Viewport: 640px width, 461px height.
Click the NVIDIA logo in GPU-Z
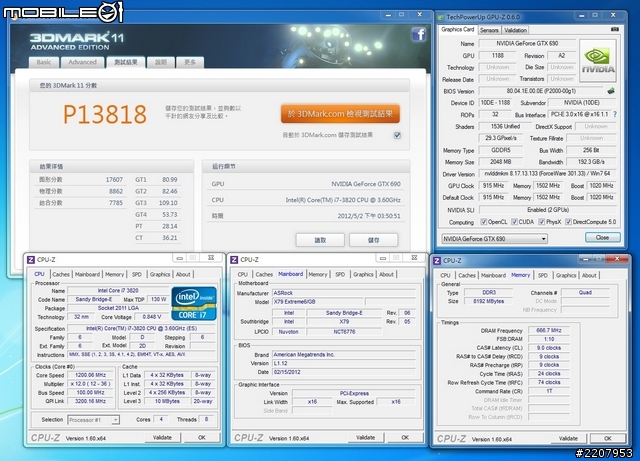point(598,61)
